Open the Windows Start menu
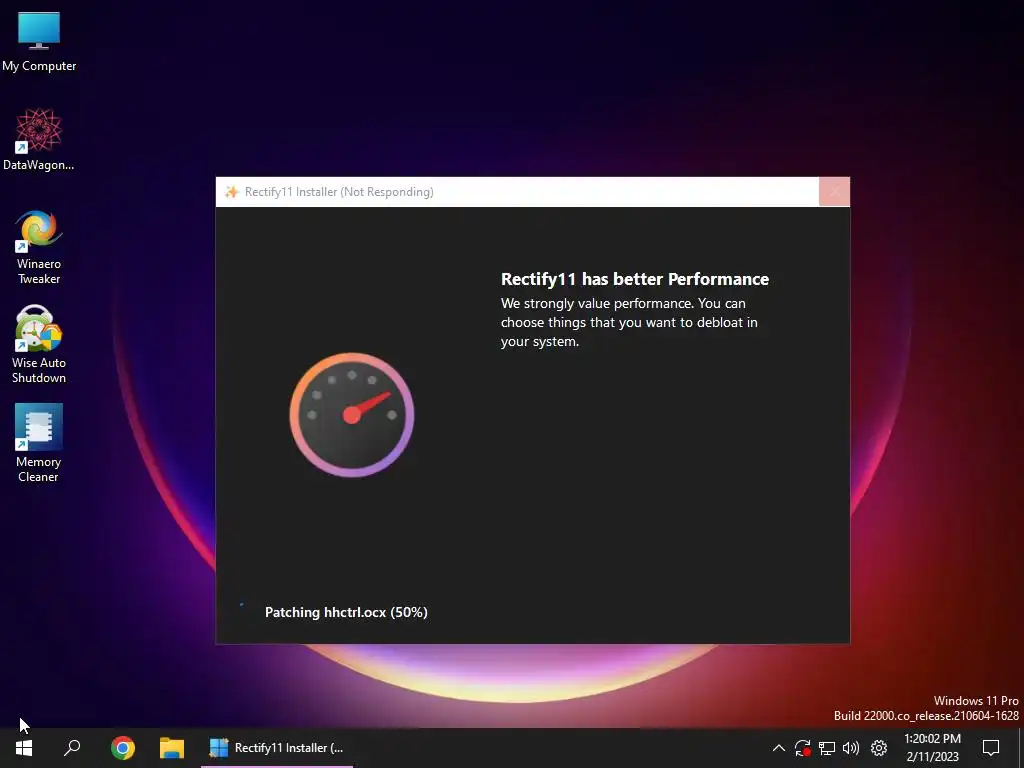This screenshot has width=1024, height=768. click(x=24, y=748)
